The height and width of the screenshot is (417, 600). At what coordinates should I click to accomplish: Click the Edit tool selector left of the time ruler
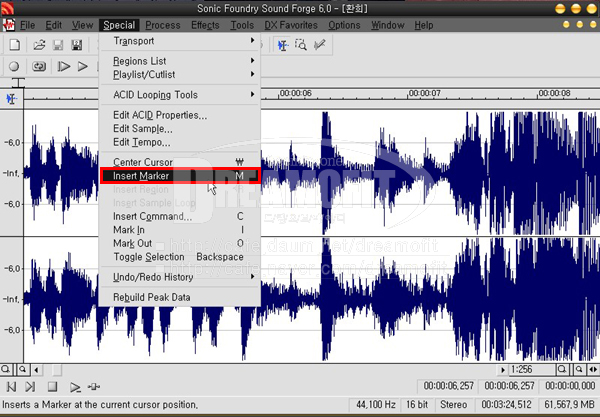click(x=11, y=99)
